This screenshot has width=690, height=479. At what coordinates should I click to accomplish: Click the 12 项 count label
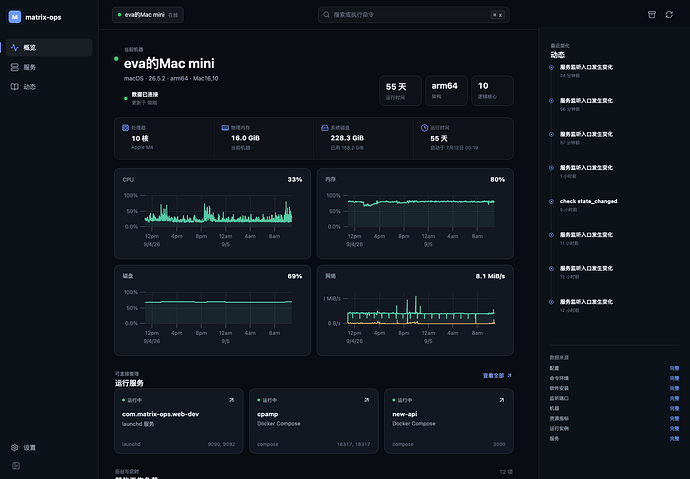point(506,472)
